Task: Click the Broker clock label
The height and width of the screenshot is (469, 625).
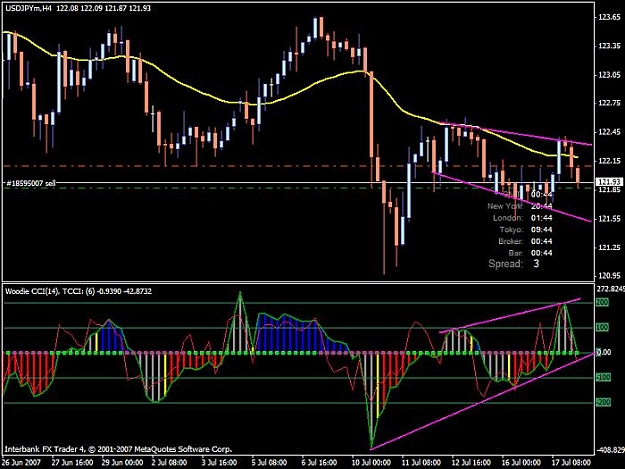Action: [511, 241]
